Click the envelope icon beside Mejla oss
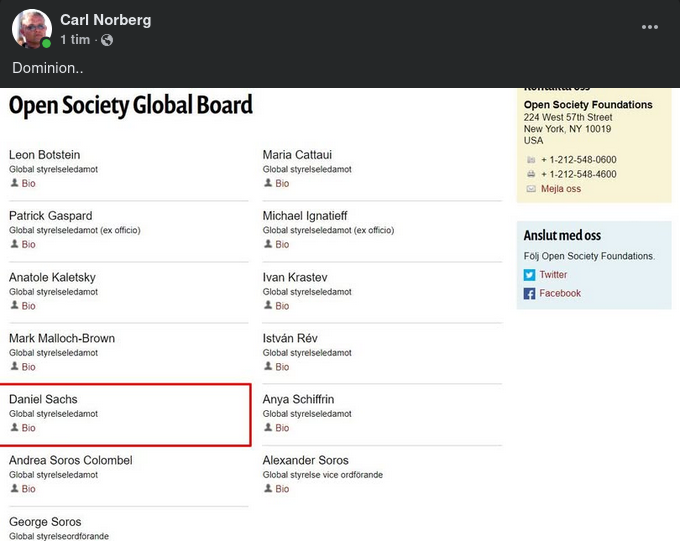The width and height of the screenshot is (680, 541). pos(531,189)
